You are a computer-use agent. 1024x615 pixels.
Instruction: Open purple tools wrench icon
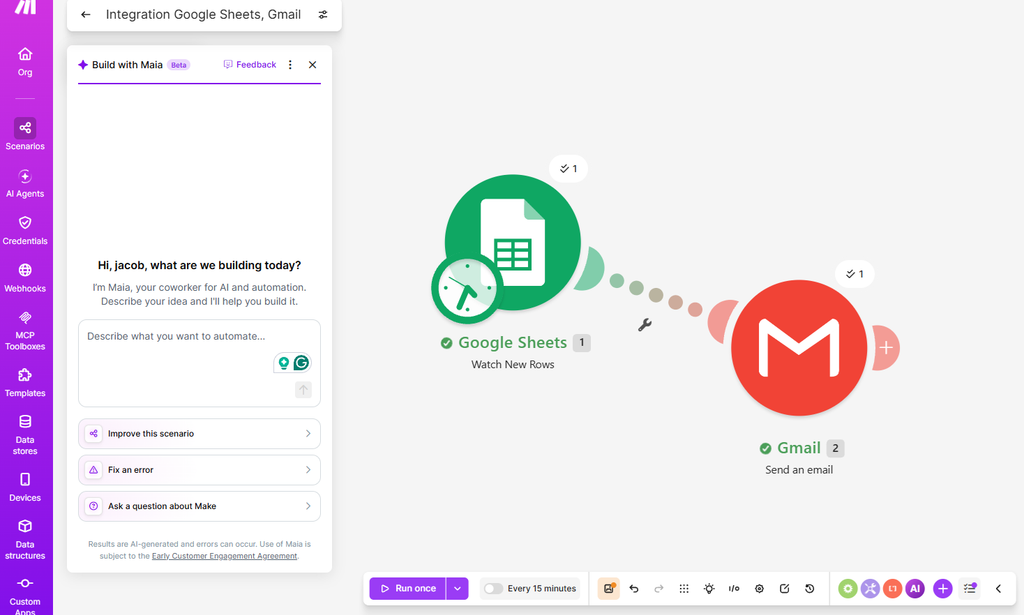click(870, 588)
